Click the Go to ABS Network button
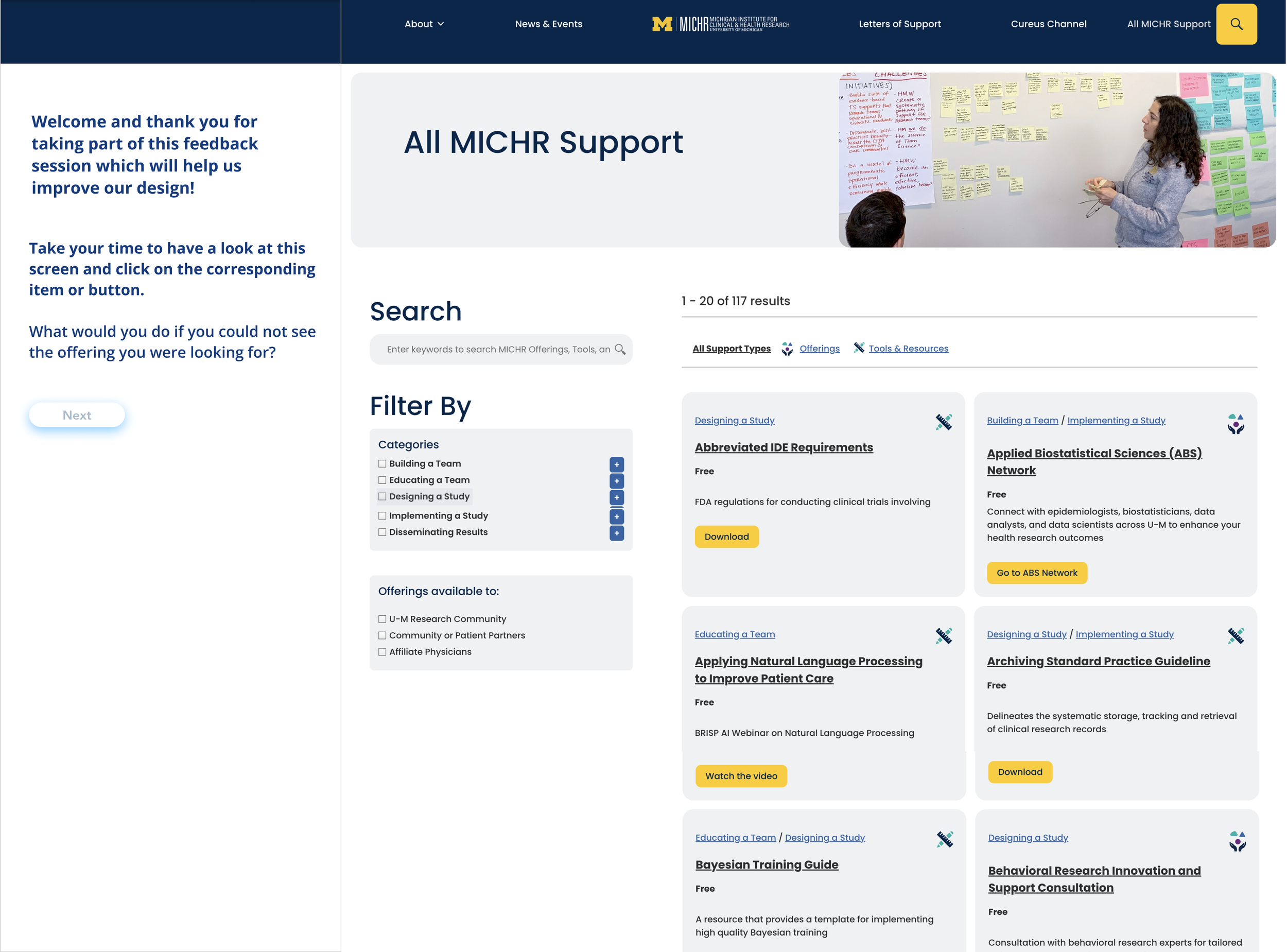Screen dimensions: 1287x952 click(x=1036, y=573)
